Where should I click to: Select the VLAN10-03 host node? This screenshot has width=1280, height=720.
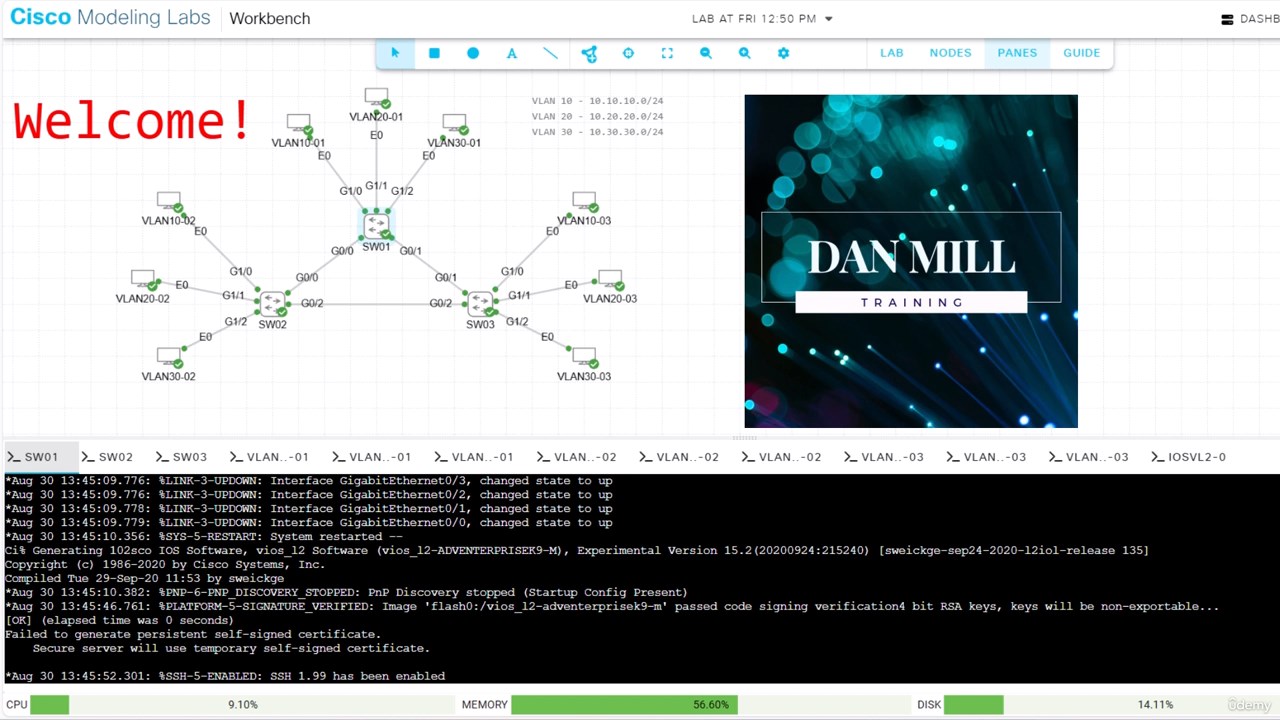(584, 202)
